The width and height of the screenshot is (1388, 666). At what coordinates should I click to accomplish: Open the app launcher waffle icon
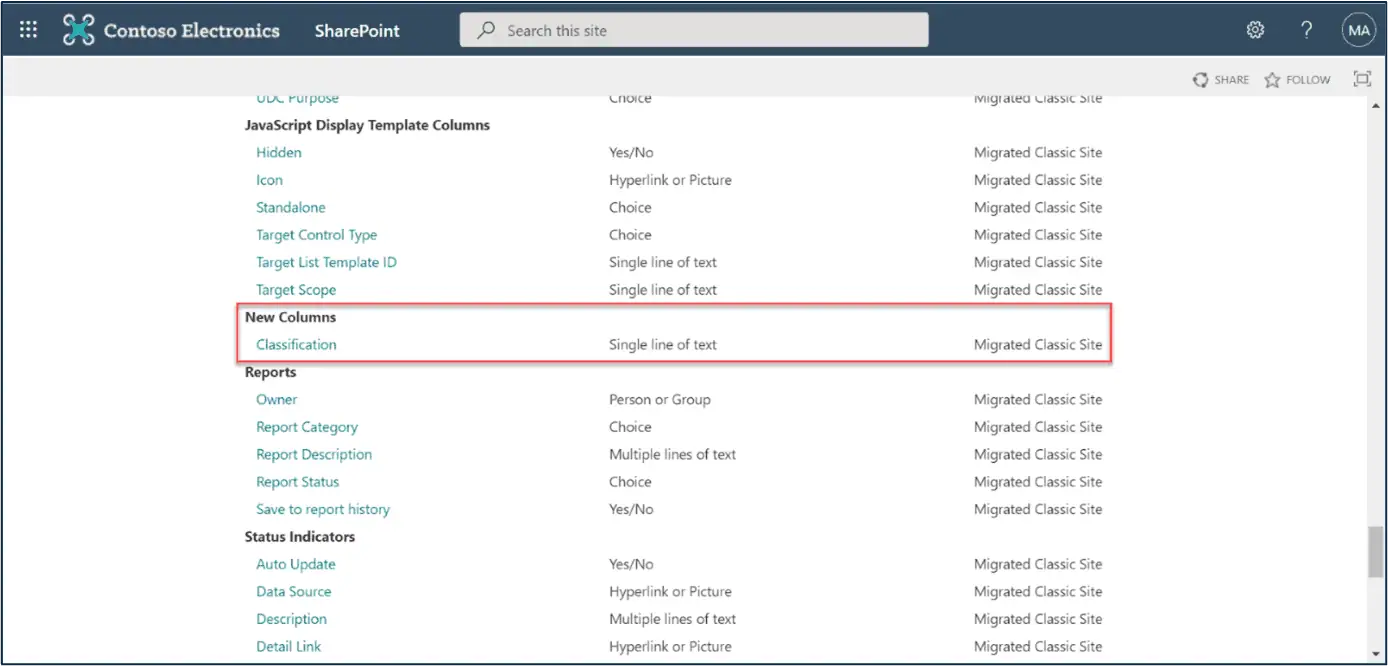point(28,30)
